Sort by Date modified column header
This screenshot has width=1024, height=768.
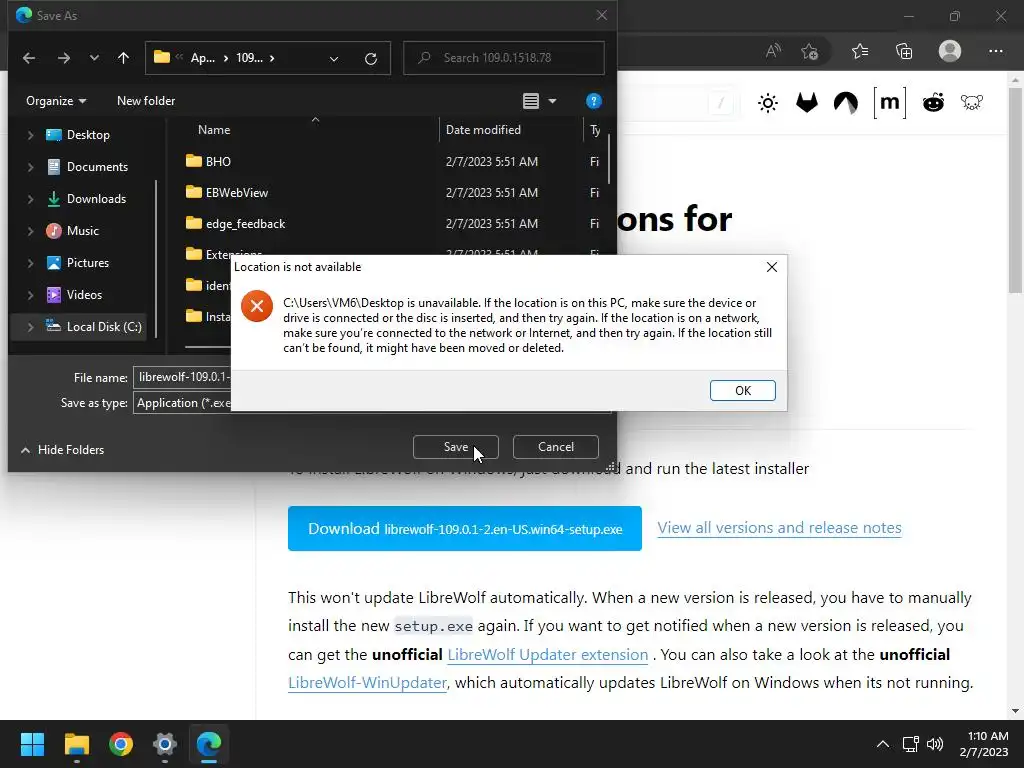pyautogui.click(x=483, y=130)
